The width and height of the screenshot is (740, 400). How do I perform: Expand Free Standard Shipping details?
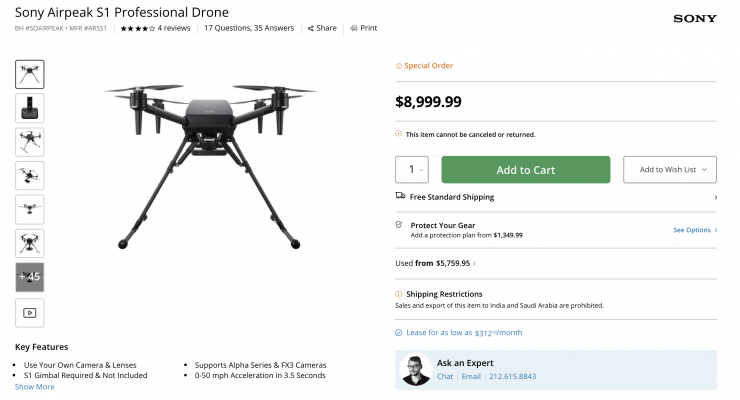point(714,197)
